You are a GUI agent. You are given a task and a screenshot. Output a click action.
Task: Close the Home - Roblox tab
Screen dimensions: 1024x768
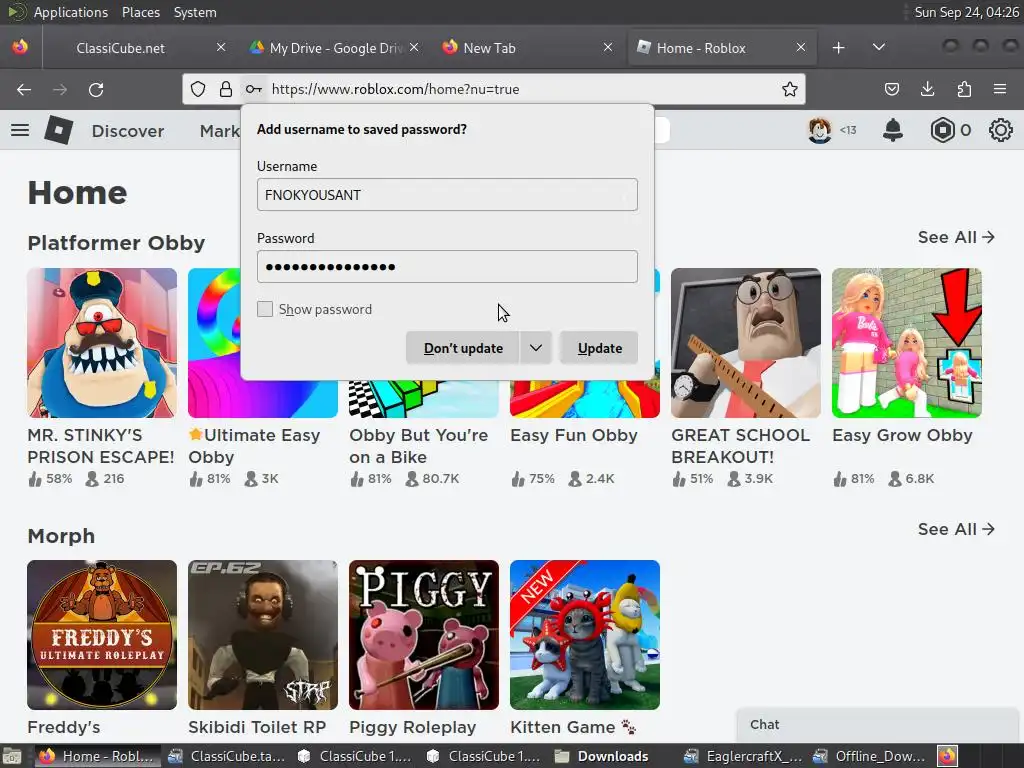pyautogui.click(x=801, y=47)
